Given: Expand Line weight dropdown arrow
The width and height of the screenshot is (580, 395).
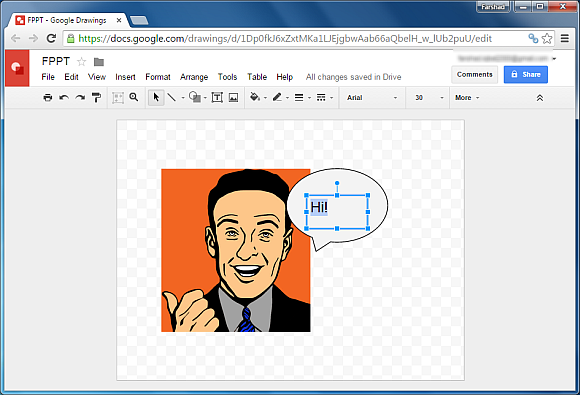Looking at the screenshot, I should tap(309, 98).
